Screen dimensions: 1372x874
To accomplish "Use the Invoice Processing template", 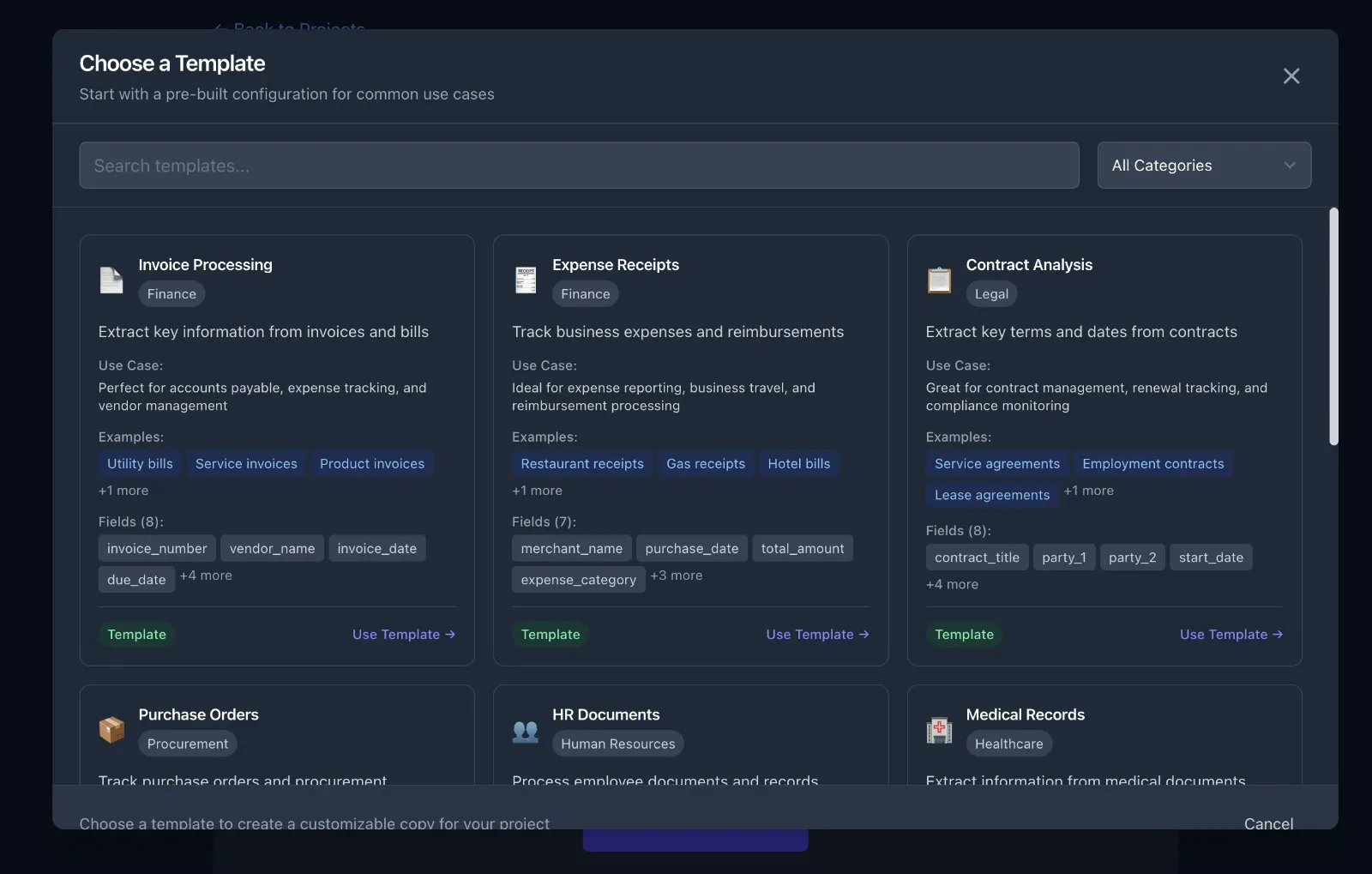I will coord(404,635).
